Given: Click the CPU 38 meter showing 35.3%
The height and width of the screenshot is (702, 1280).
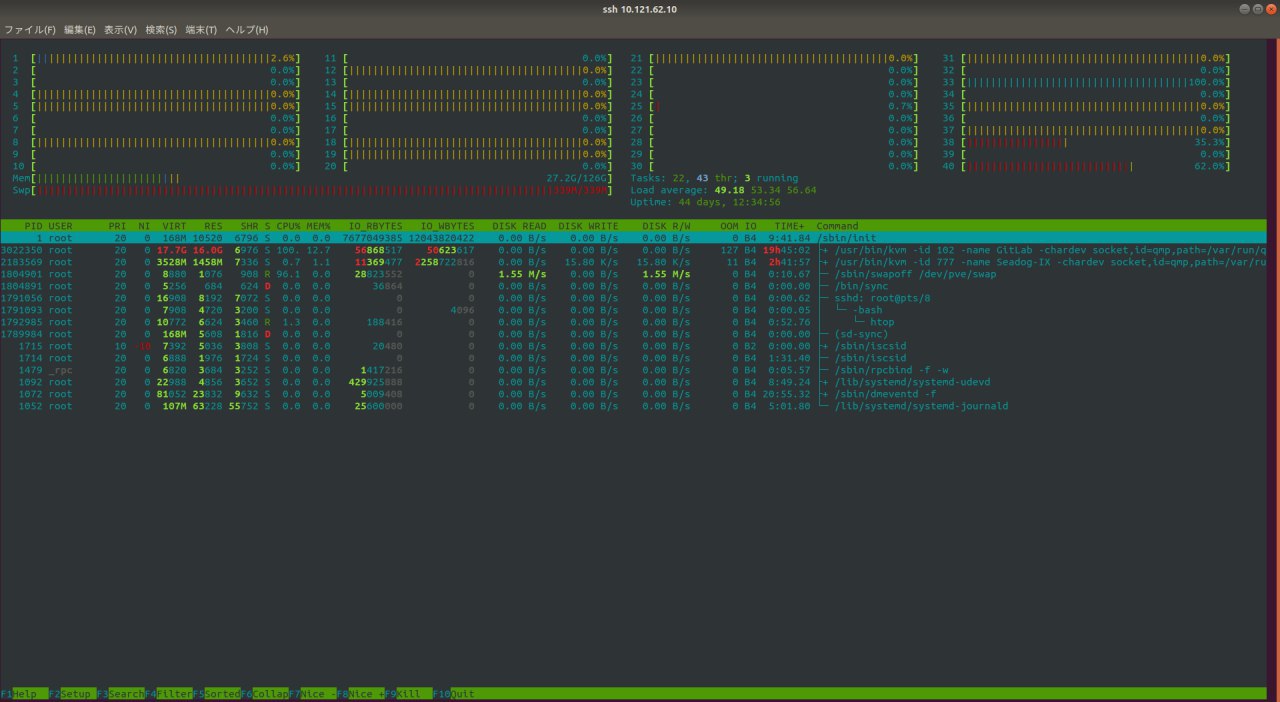Looking at the screenshot, I should (x=1088, y=142).
